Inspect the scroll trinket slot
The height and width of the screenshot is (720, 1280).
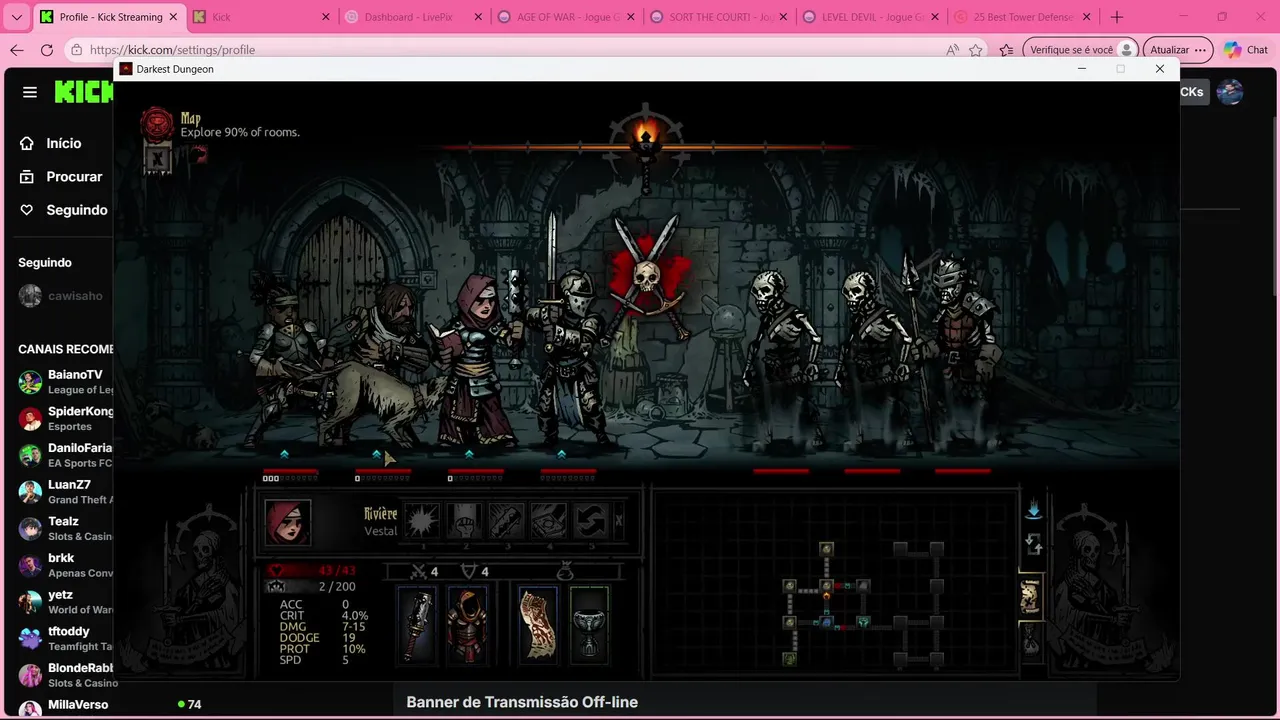[538, 624]
